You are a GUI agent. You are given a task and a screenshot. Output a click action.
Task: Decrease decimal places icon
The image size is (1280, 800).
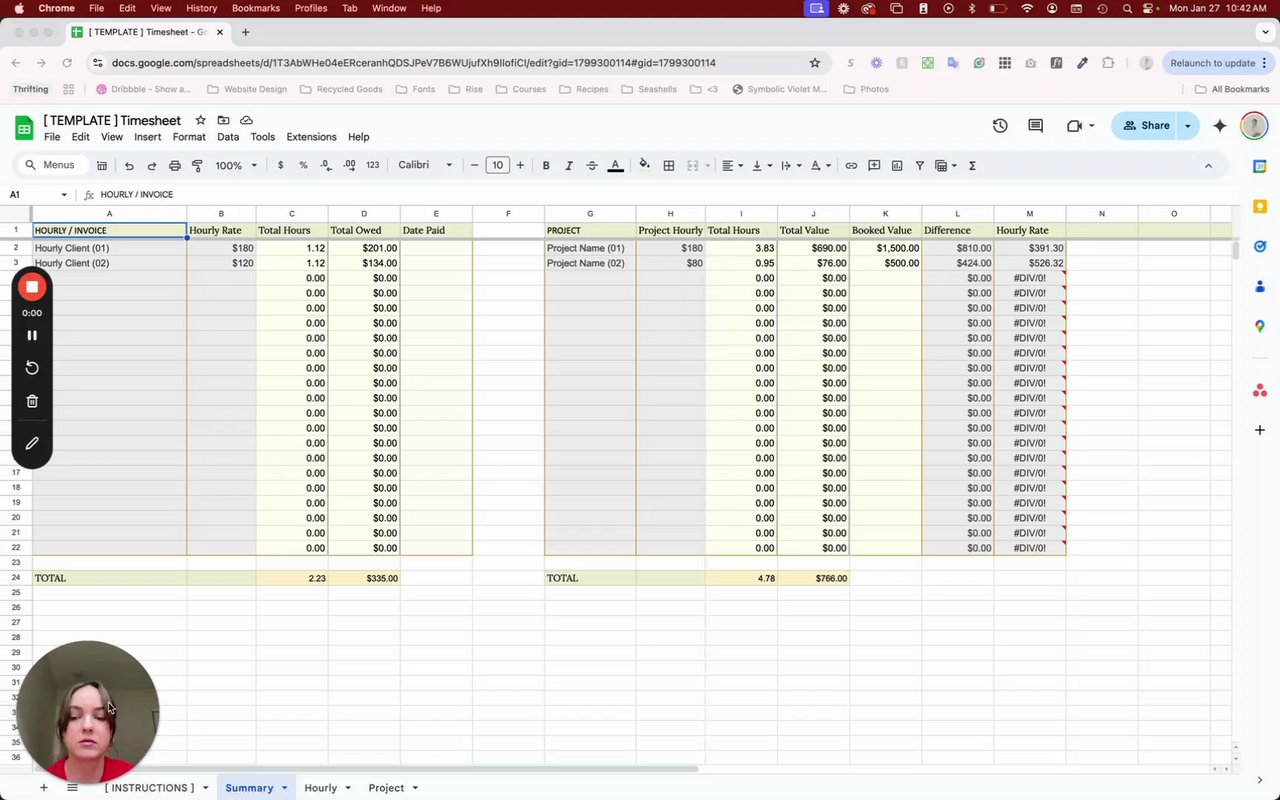coord(326,165)
